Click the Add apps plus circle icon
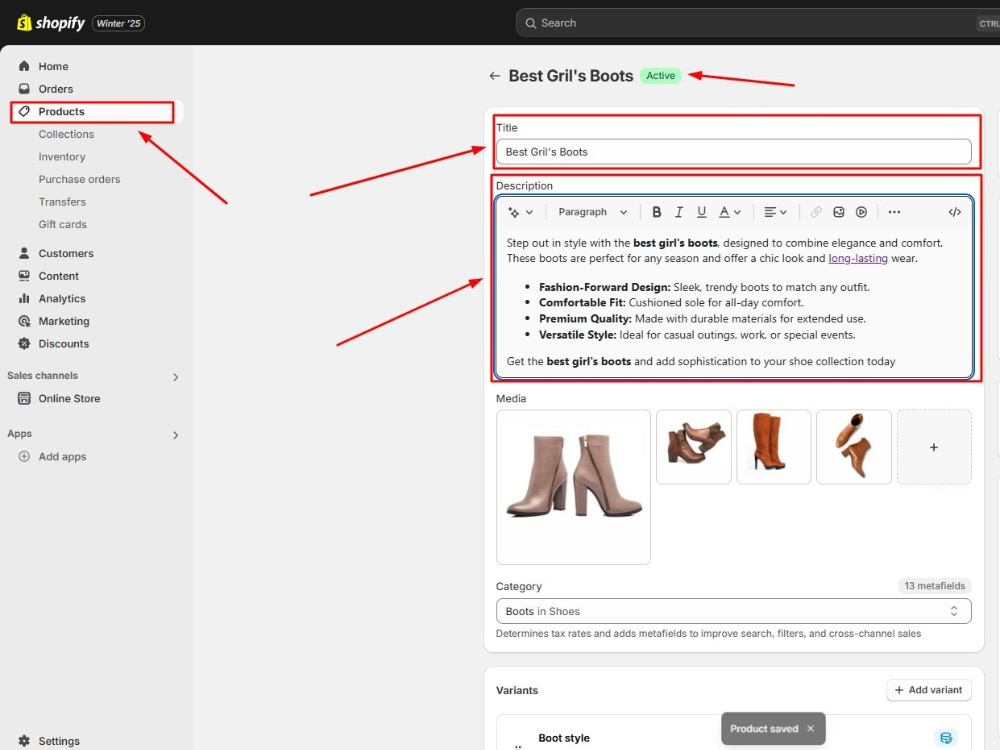The height and width of the screenshot is (750, 1000). [x=24, y=457]
